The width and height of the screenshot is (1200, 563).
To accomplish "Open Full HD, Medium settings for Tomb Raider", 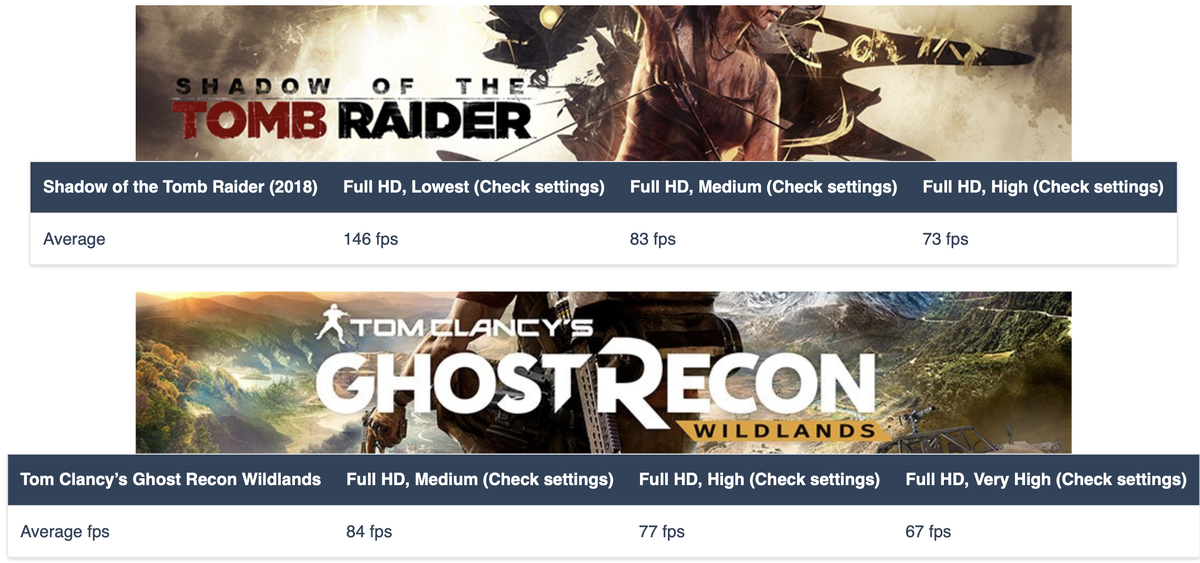I will point(763,187).
